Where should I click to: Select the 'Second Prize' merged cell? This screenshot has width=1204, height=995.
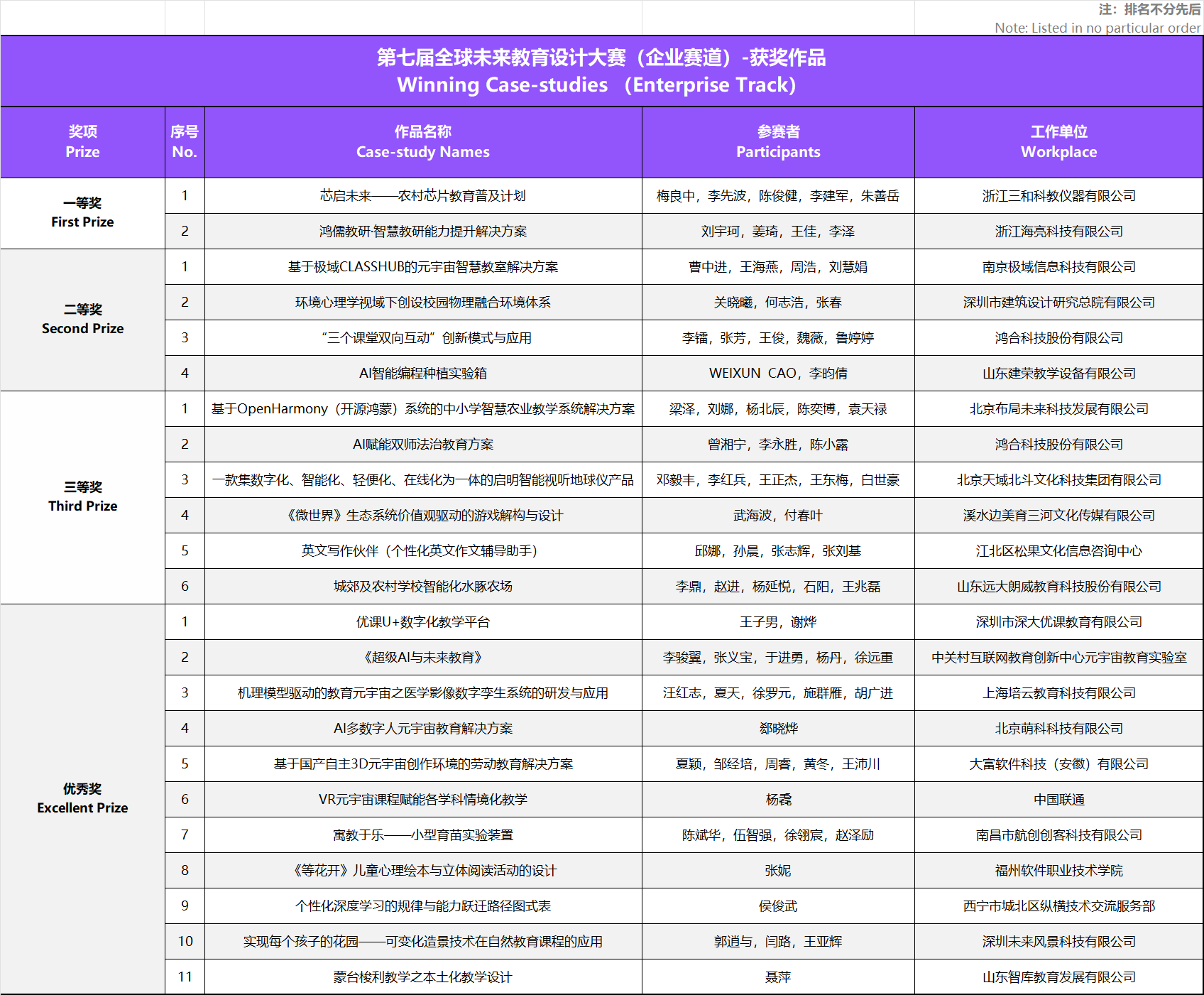pos(82,320)
